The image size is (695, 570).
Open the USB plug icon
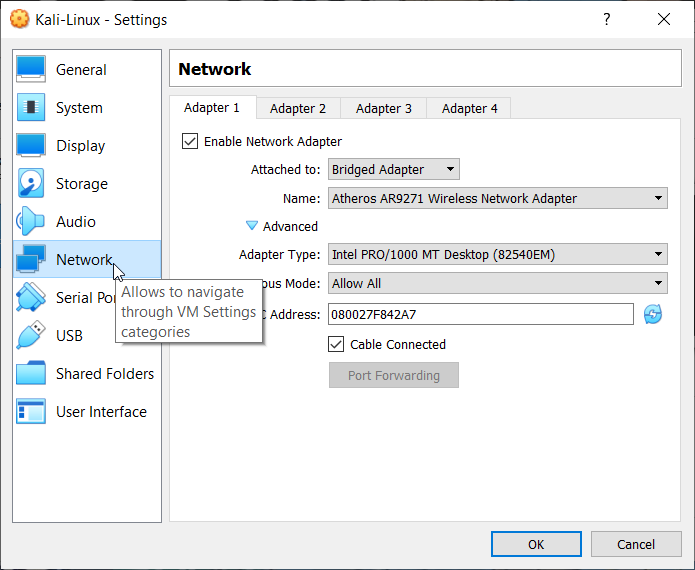(31, 335)
